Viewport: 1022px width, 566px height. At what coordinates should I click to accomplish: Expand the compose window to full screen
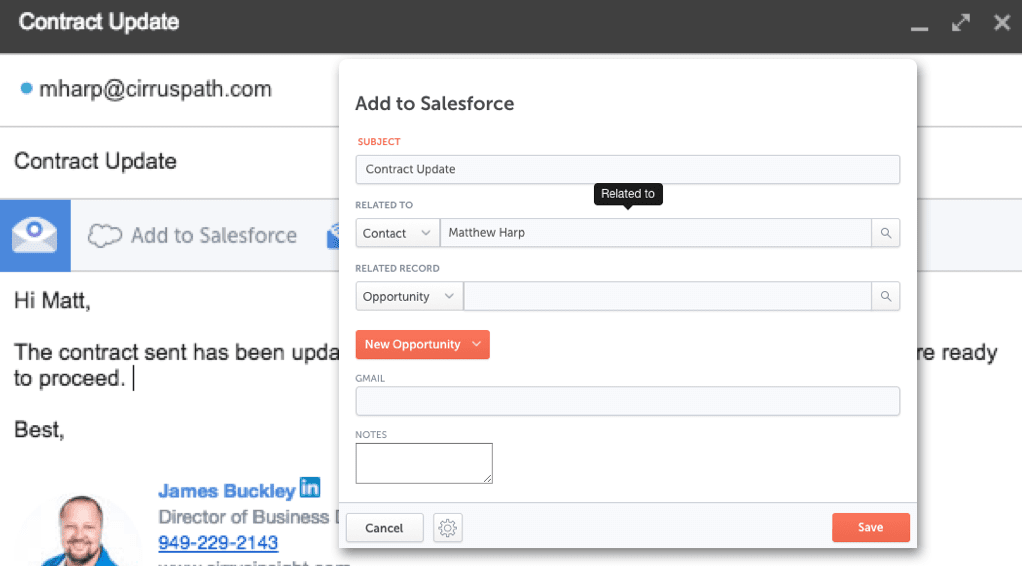pos(961,23)
